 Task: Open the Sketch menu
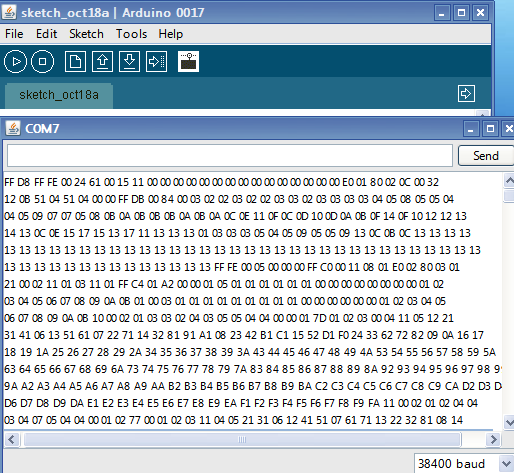pos(86,34)
